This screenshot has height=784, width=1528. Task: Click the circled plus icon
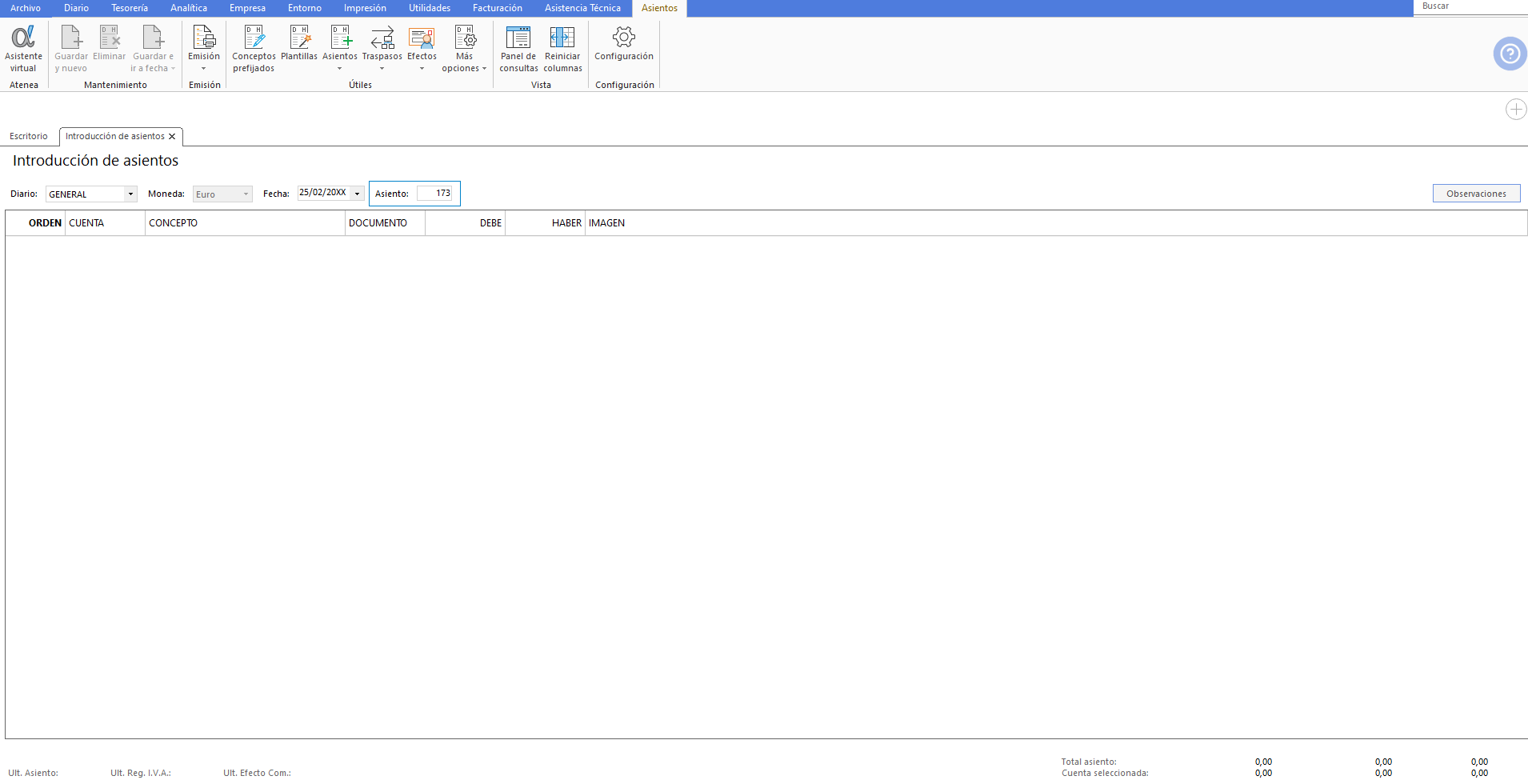click(1516, 109)
